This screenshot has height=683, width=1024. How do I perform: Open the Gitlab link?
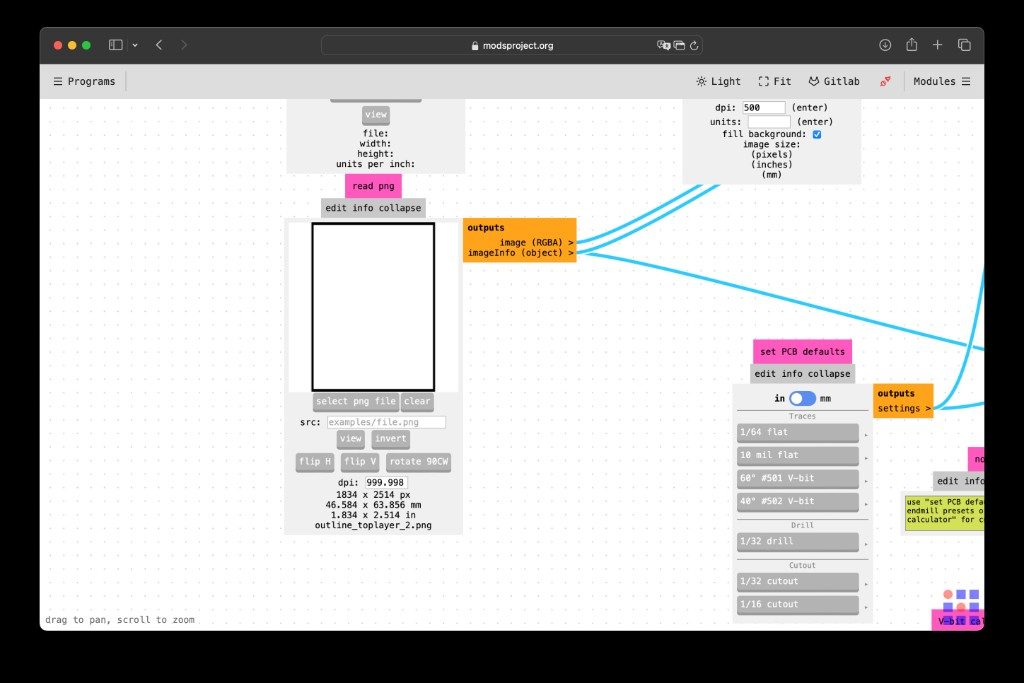click(x=834, y=82)
